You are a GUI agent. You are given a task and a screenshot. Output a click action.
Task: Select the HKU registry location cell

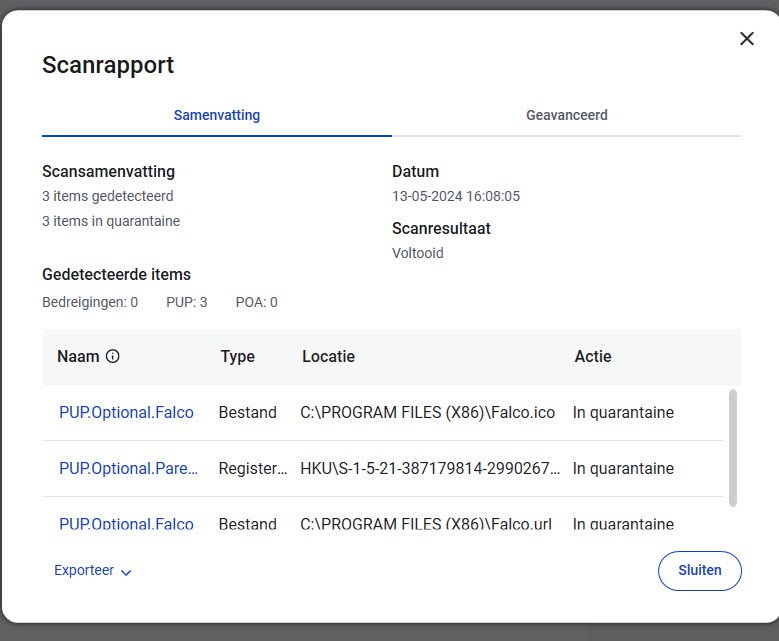(x=430, y=468)
